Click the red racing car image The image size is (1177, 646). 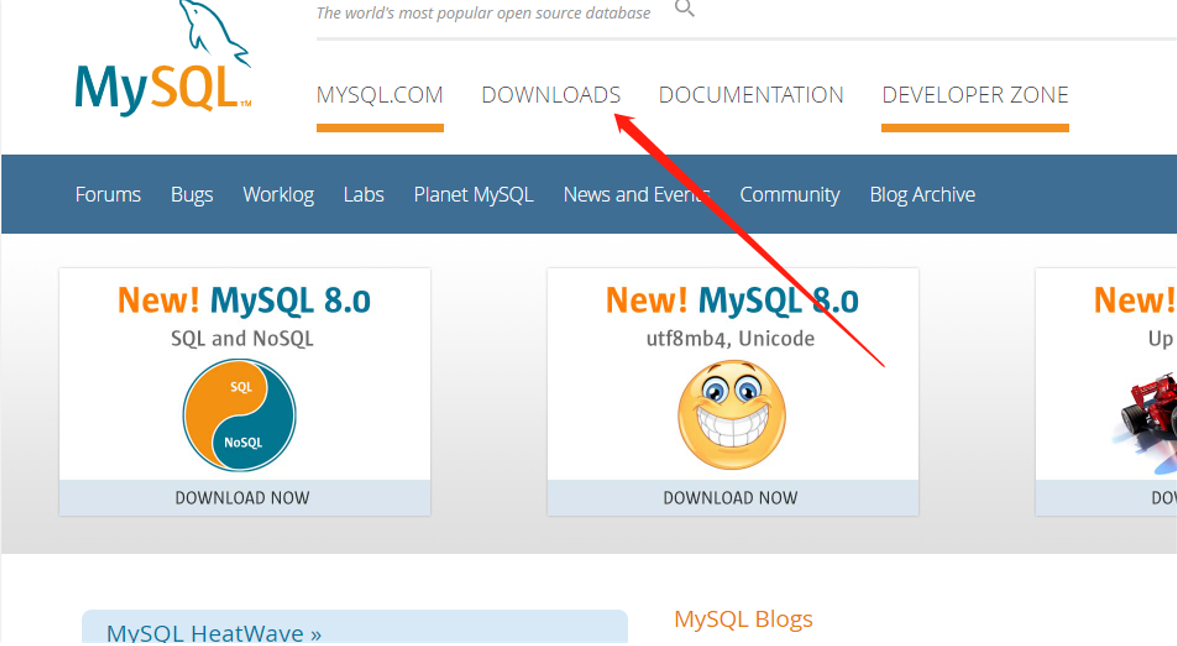1147,424
